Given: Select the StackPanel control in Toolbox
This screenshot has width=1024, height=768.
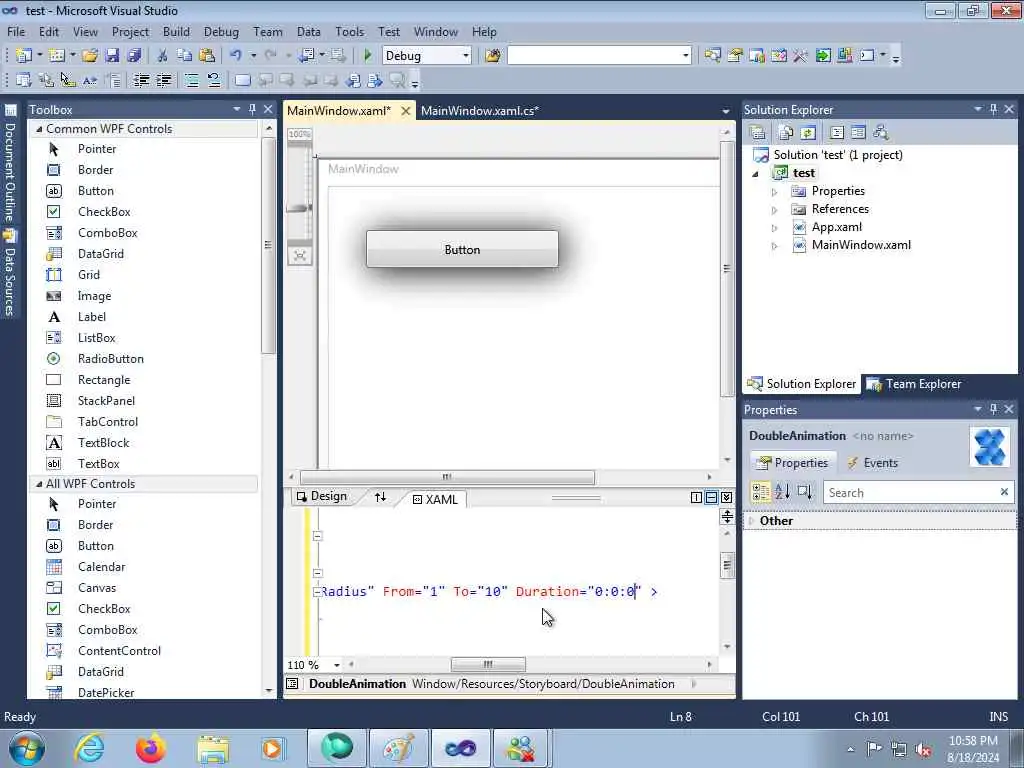Looking at the screenshot, I should (x=106, y=400).
